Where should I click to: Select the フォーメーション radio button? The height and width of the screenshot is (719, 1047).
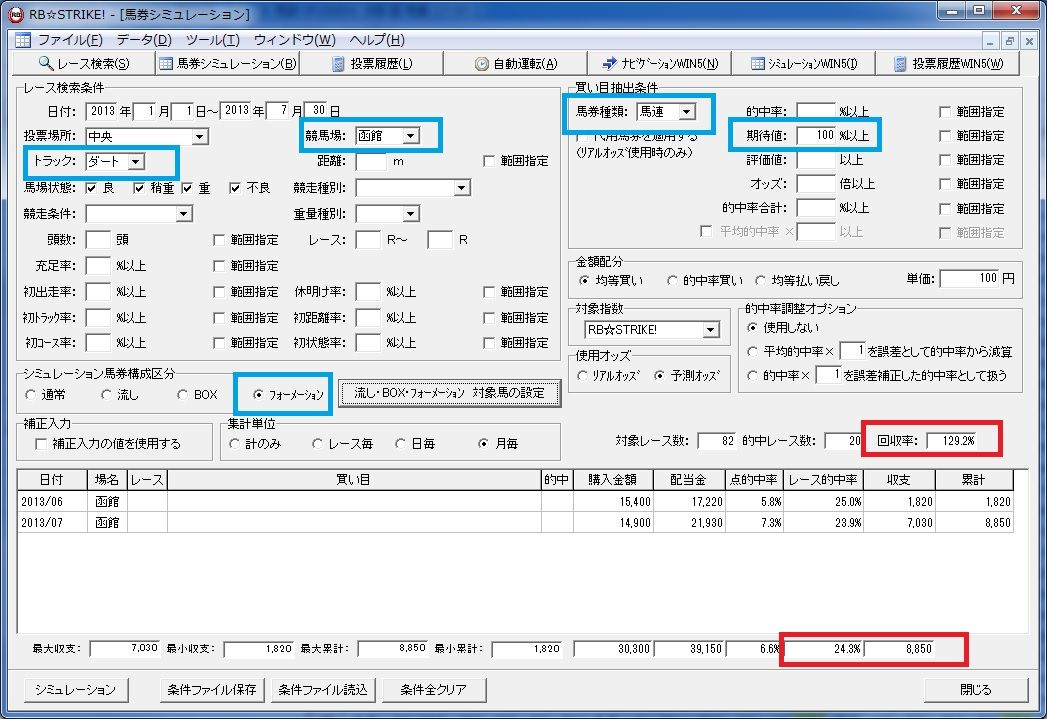[258, 395]
